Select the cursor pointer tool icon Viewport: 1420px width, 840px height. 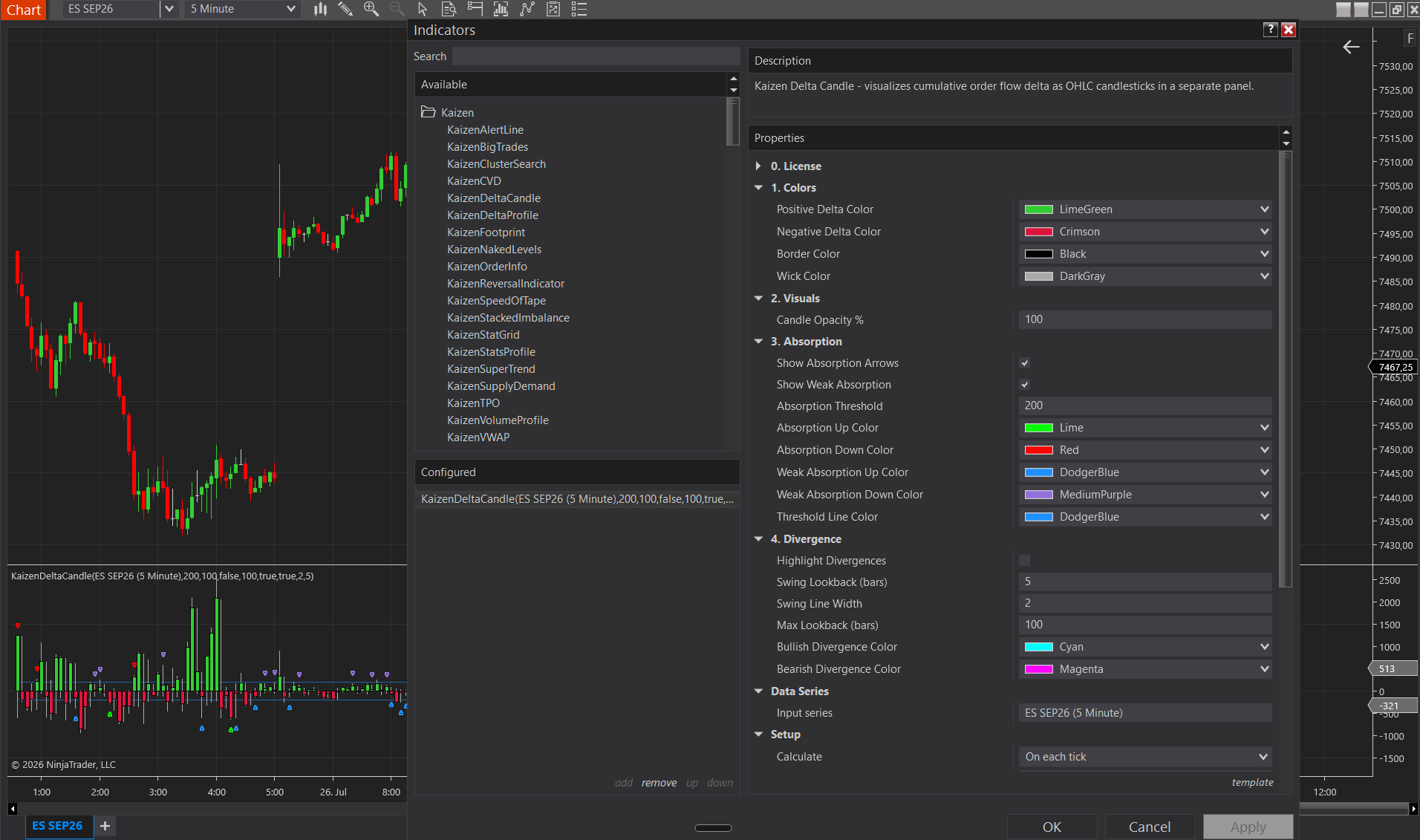tap(423, 9)
